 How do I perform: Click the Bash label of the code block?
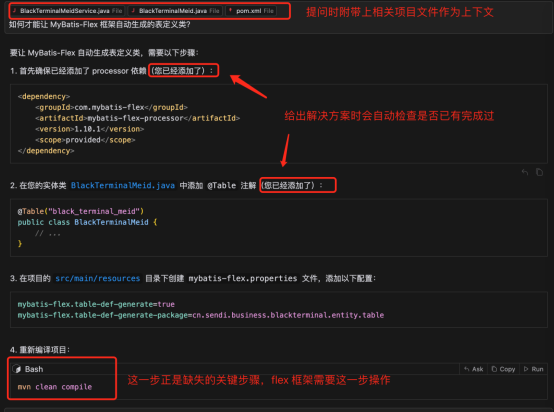pyautogui.click(x=34, y=369)
